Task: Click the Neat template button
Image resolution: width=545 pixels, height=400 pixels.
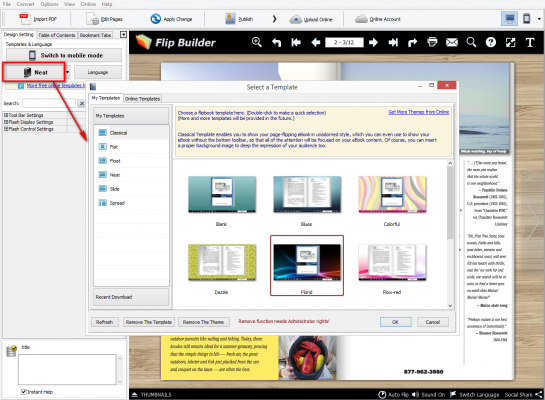Action: [x=34, y=72]
